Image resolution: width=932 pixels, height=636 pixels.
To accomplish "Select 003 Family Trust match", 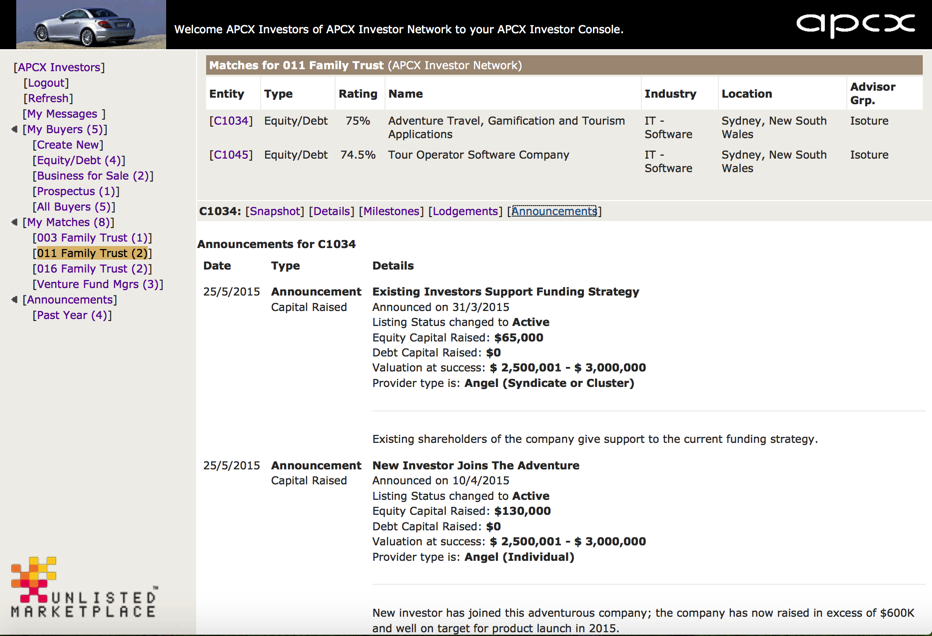I will pos(92,238).
